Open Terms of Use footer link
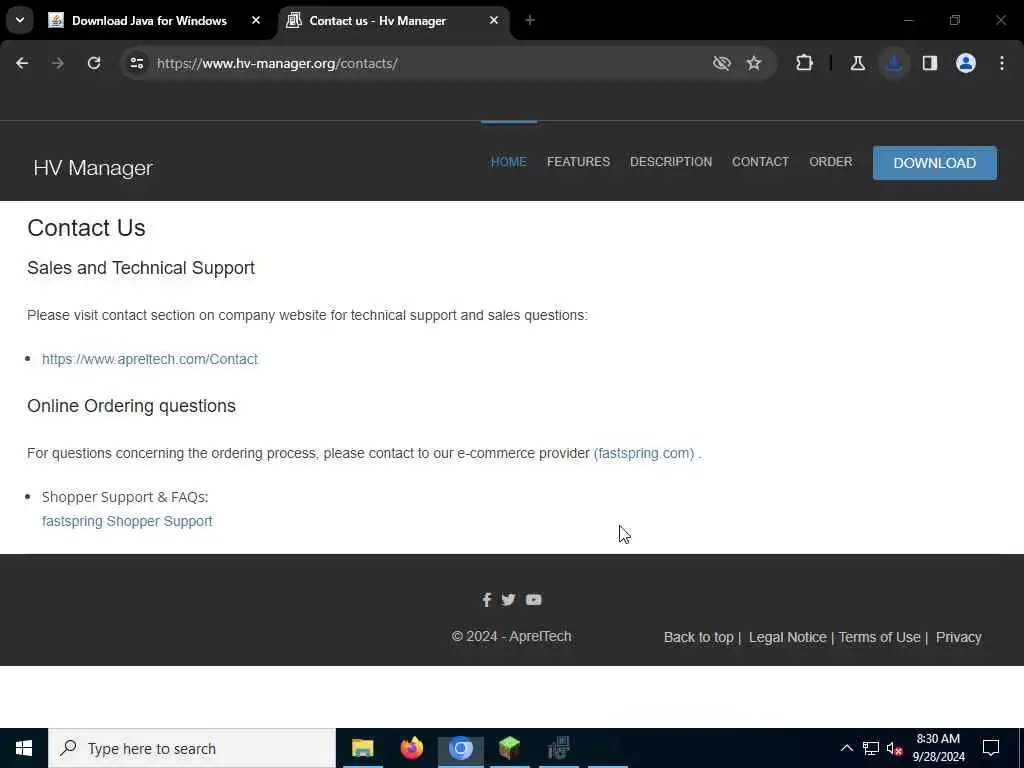The image size is (1024, 768). (880, 637)
